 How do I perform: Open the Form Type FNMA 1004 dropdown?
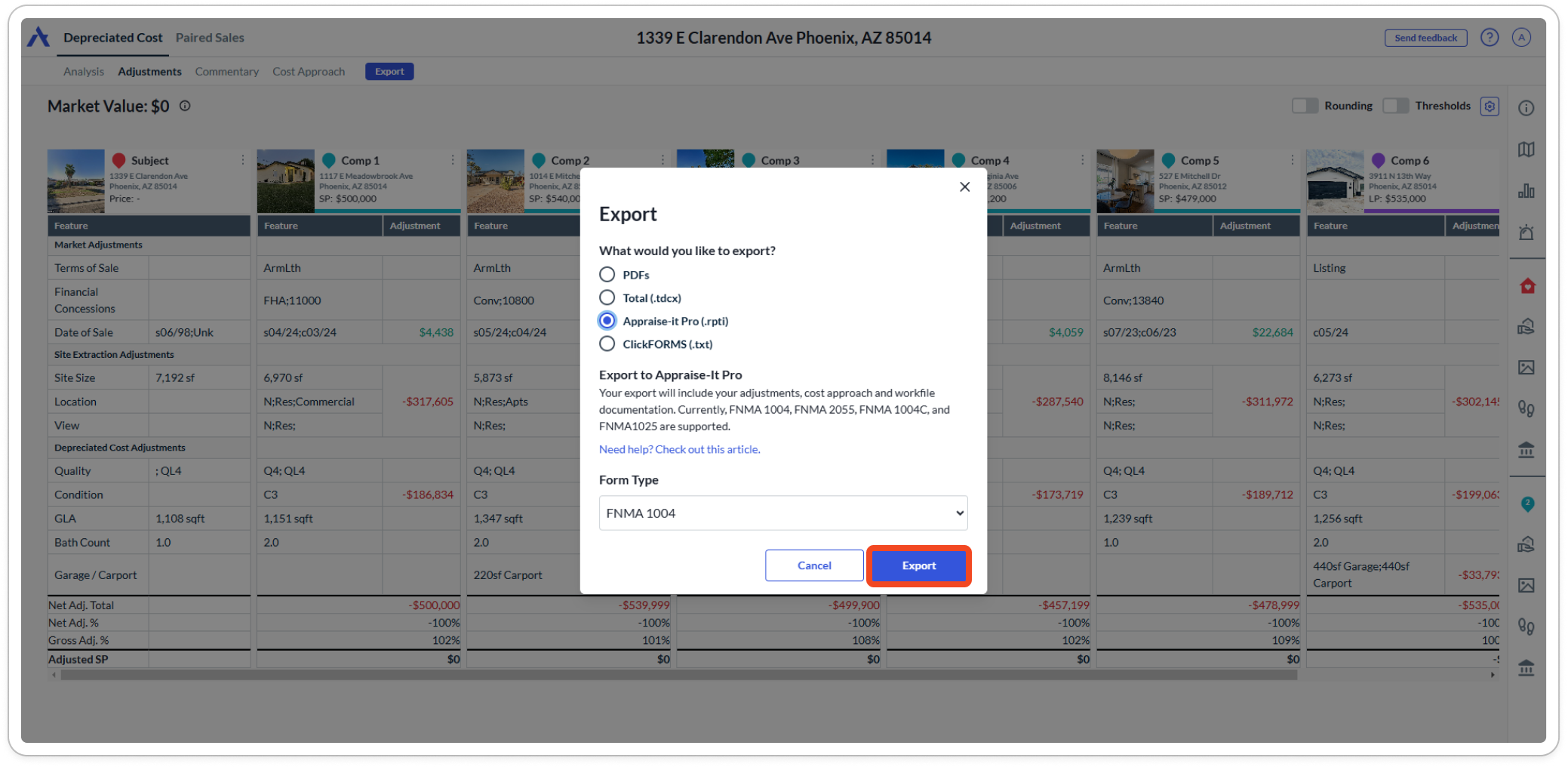783,513
